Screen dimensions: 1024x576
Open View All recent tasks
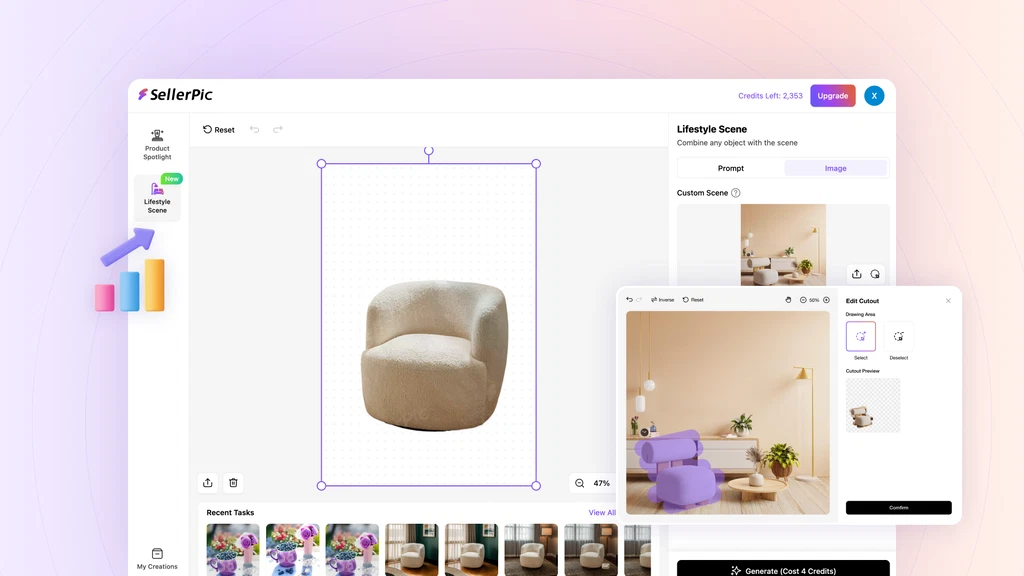(600, 512)
